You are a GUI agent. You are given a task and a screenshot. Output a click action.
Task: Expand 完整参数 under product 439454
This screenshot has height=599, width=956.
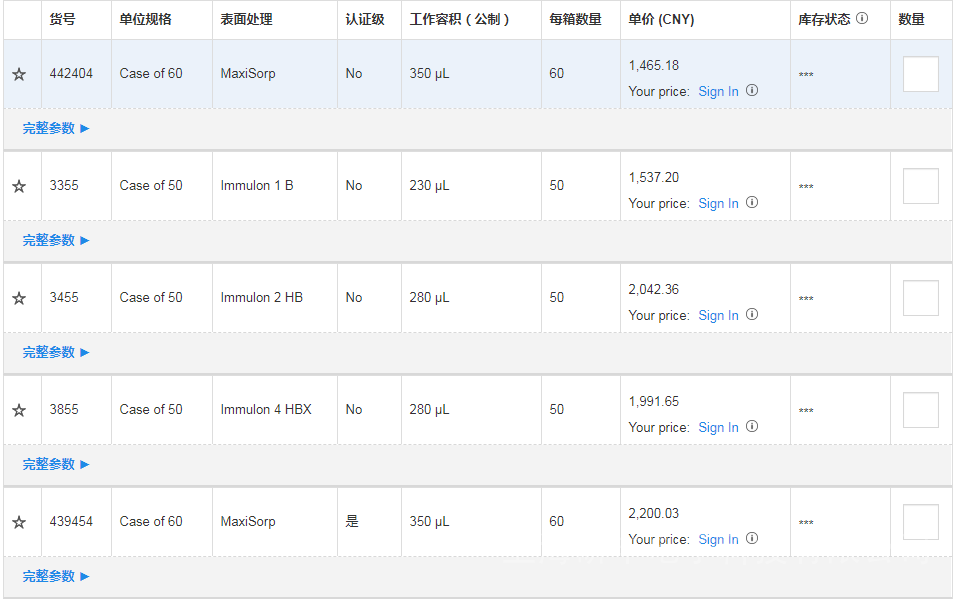coord(56,576)
